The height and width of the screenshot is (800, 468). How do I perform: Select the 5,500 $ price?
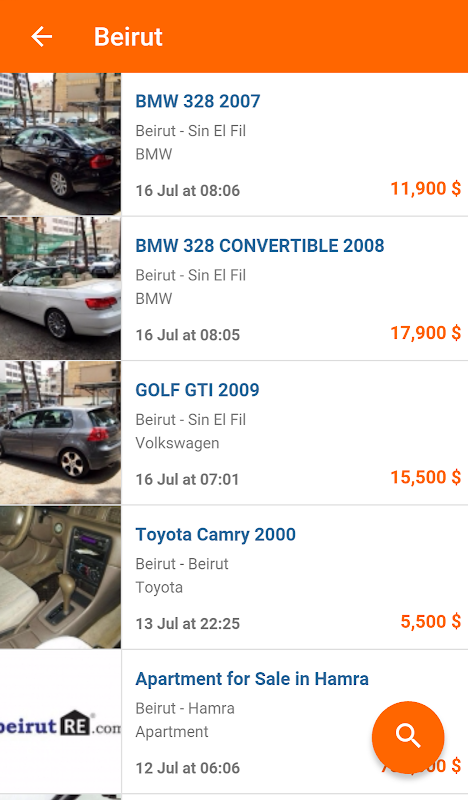pos(431,621)
